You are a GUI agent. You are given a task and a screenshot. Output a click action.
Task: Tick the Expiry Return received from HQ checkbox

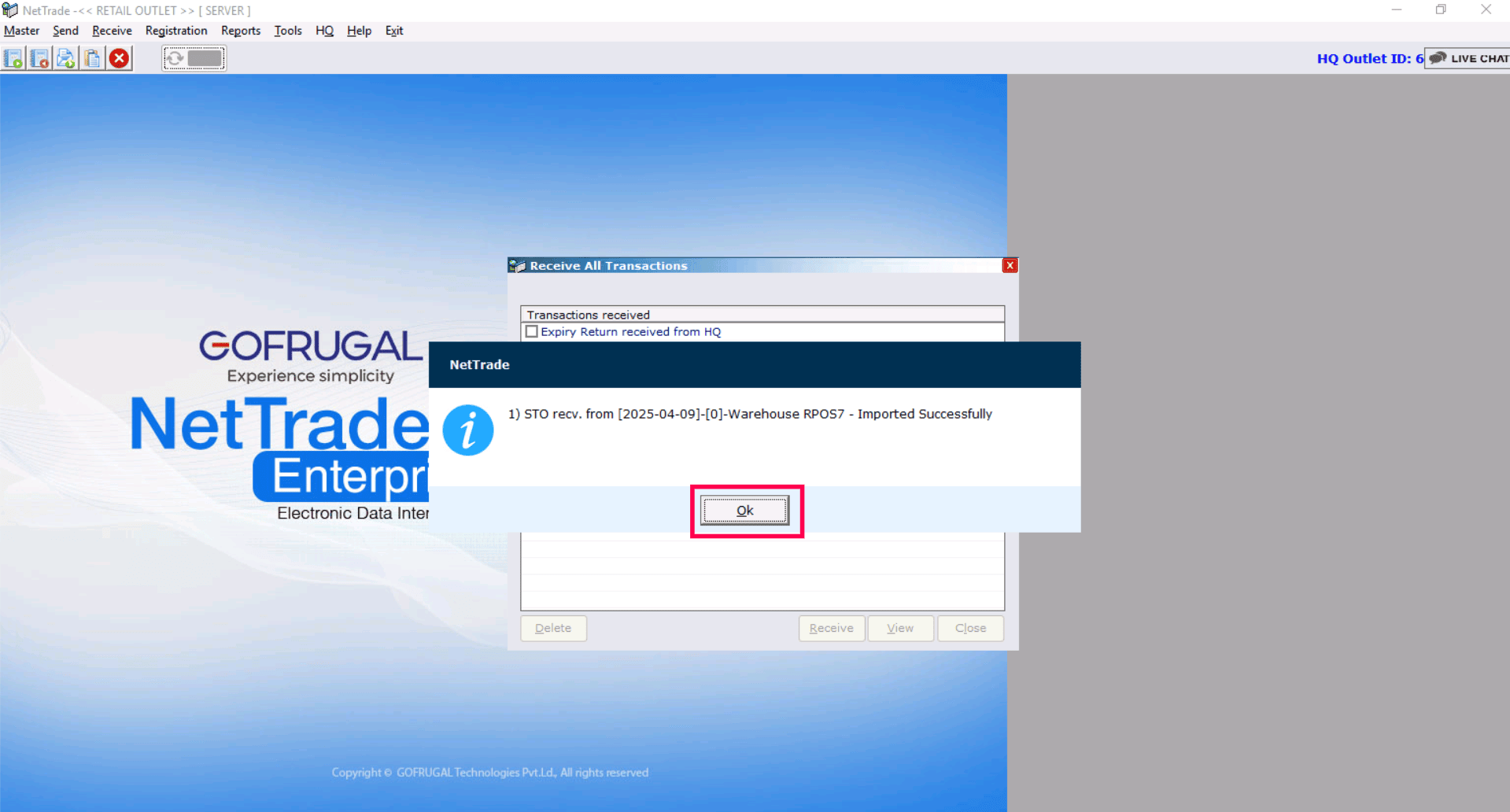point(532,331)
